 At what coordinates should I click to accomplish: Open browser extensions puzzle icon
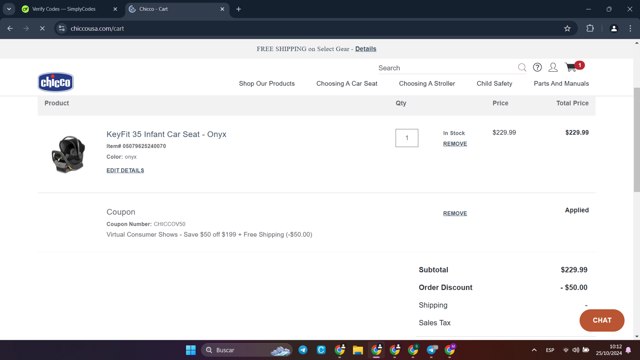pos(590,29)
